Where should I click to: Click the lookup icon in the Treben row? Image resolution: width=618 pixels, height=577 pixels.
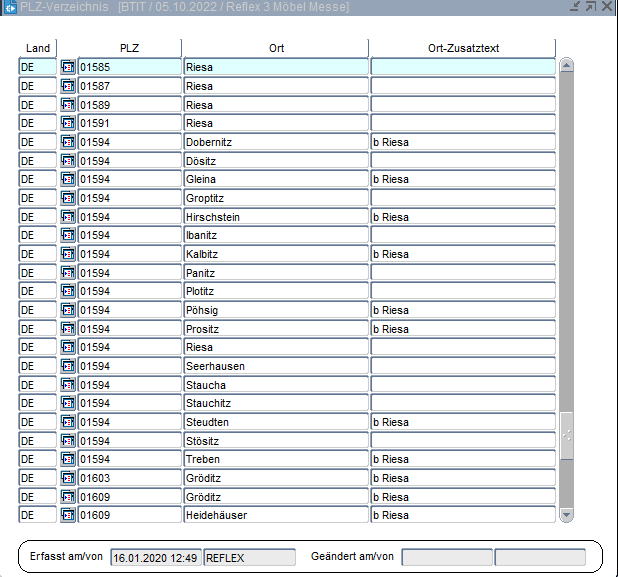tap(68, 459)
